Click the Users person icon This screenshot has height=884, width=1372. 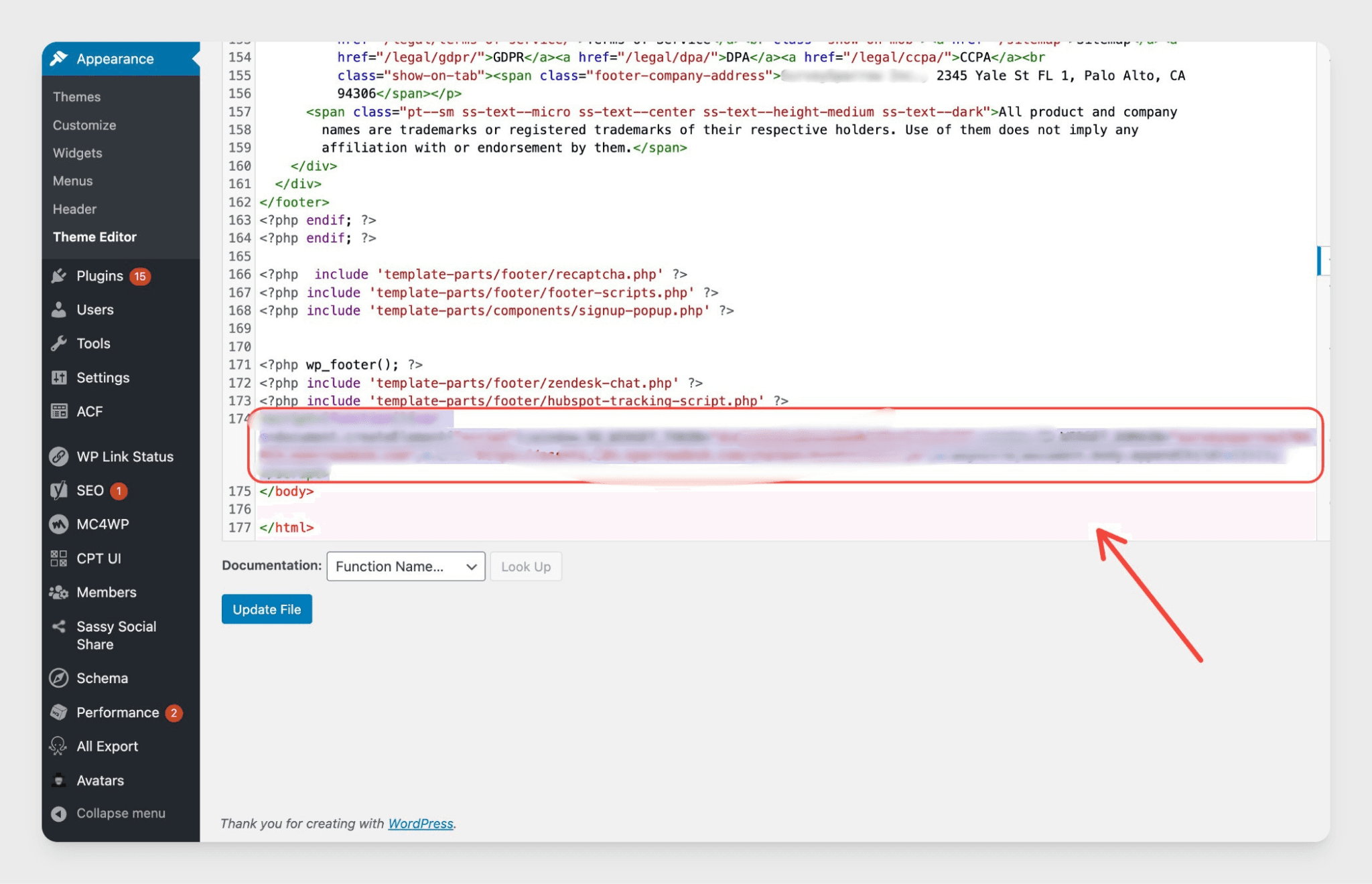(59, 309)
